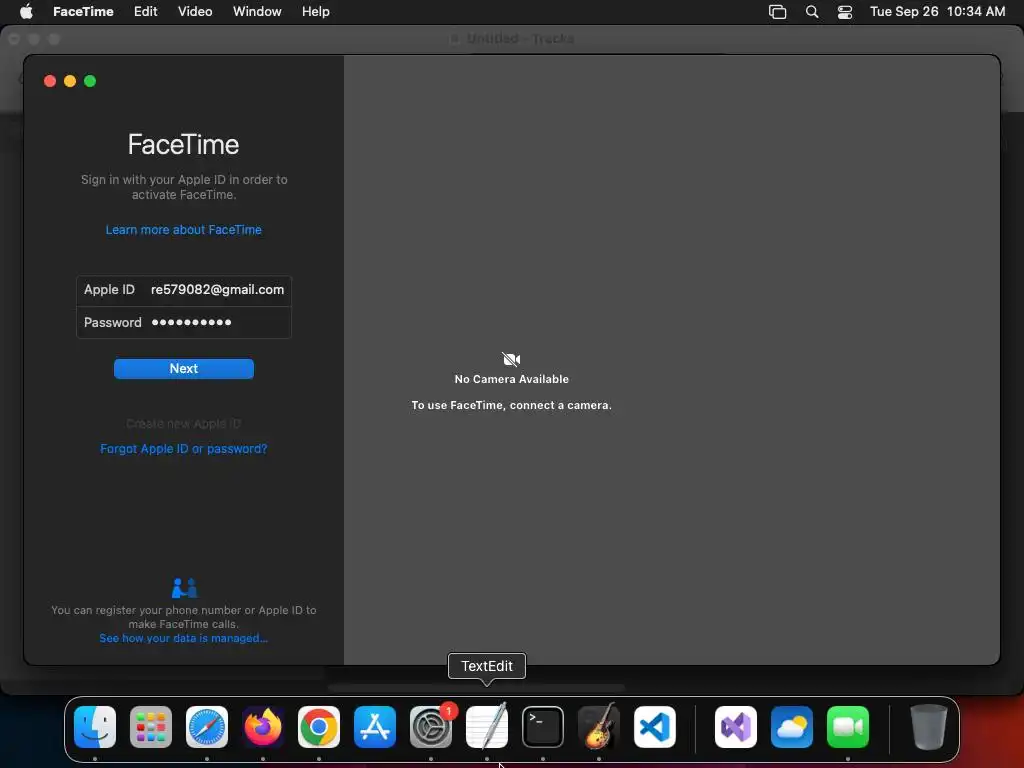1024x768 pixels.
Task: Click the date and time in the menu bar
Action: 937,12
